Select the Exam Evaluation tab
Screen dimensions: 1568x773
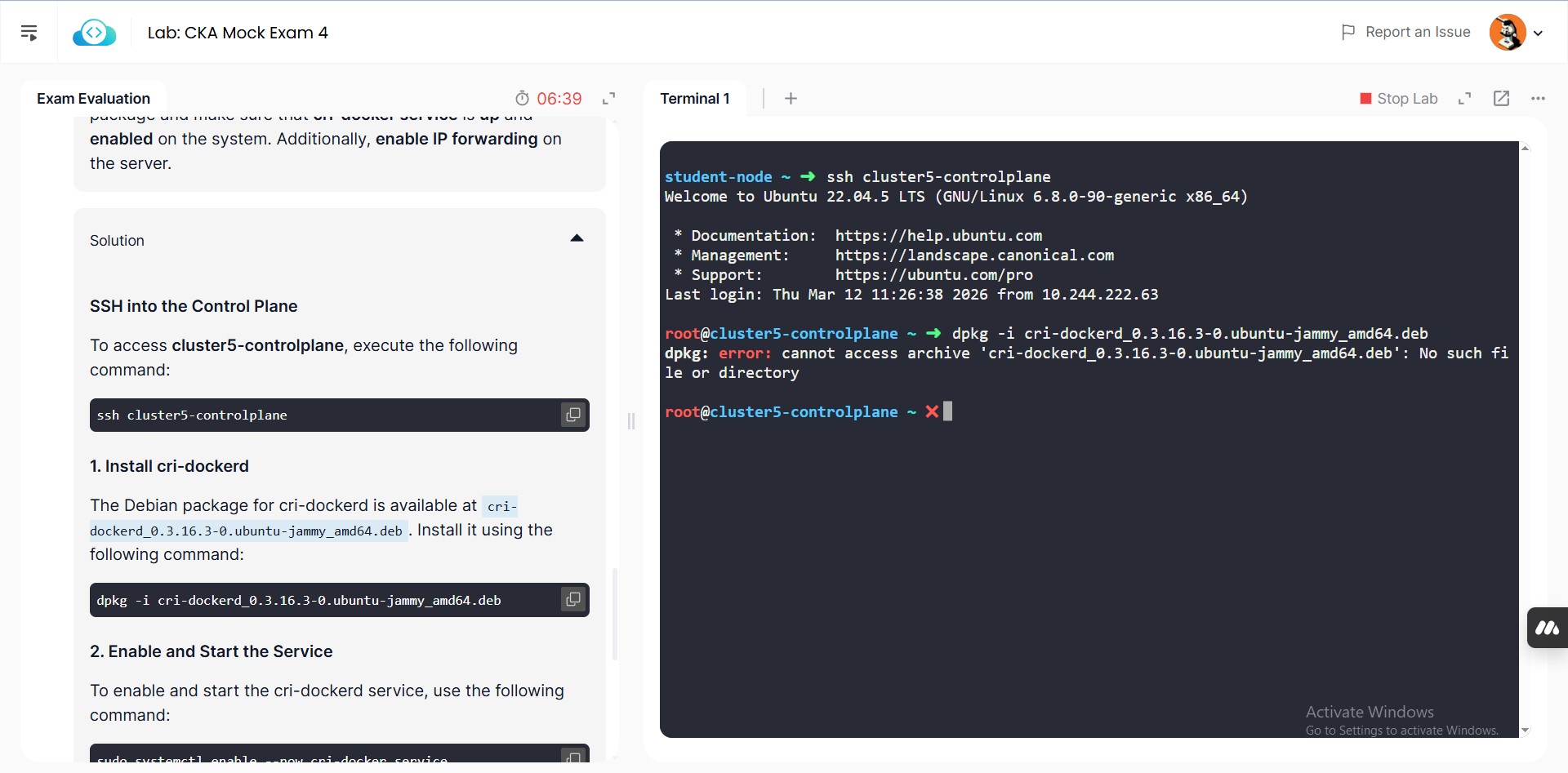(93, 99)
